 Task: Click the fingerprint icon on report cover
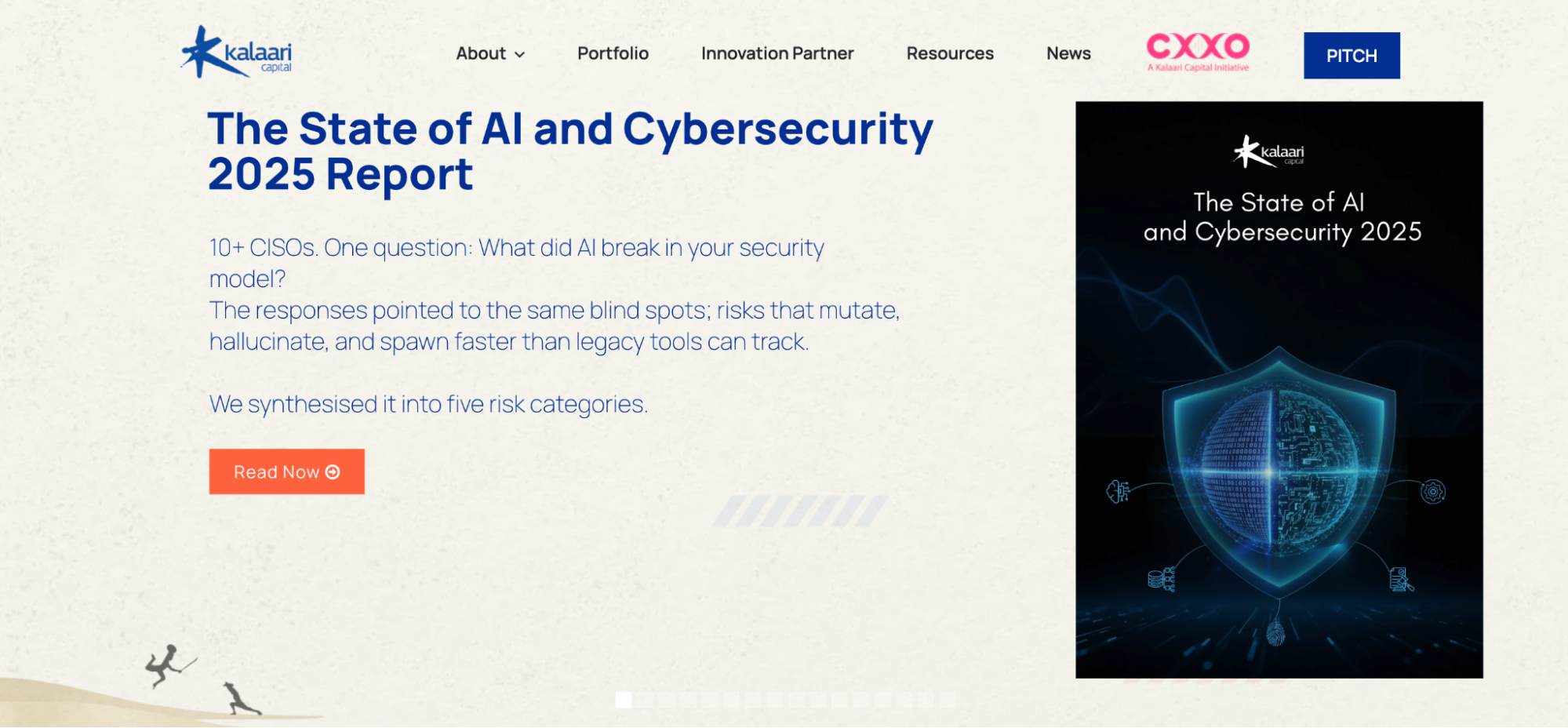[x=1276, y=631]
